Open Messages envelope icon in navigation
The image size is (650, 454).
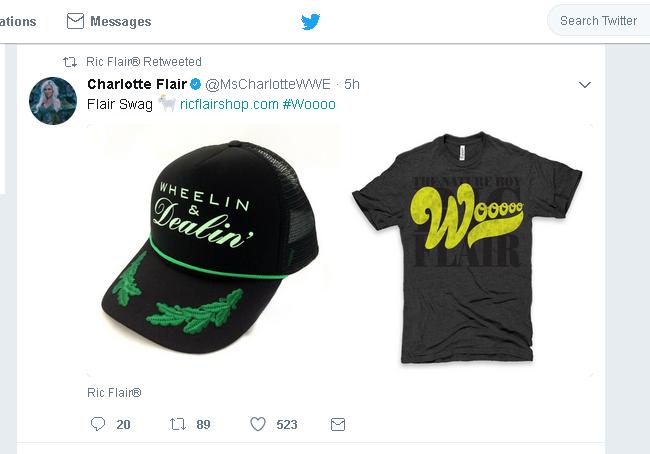coord(75,21)
